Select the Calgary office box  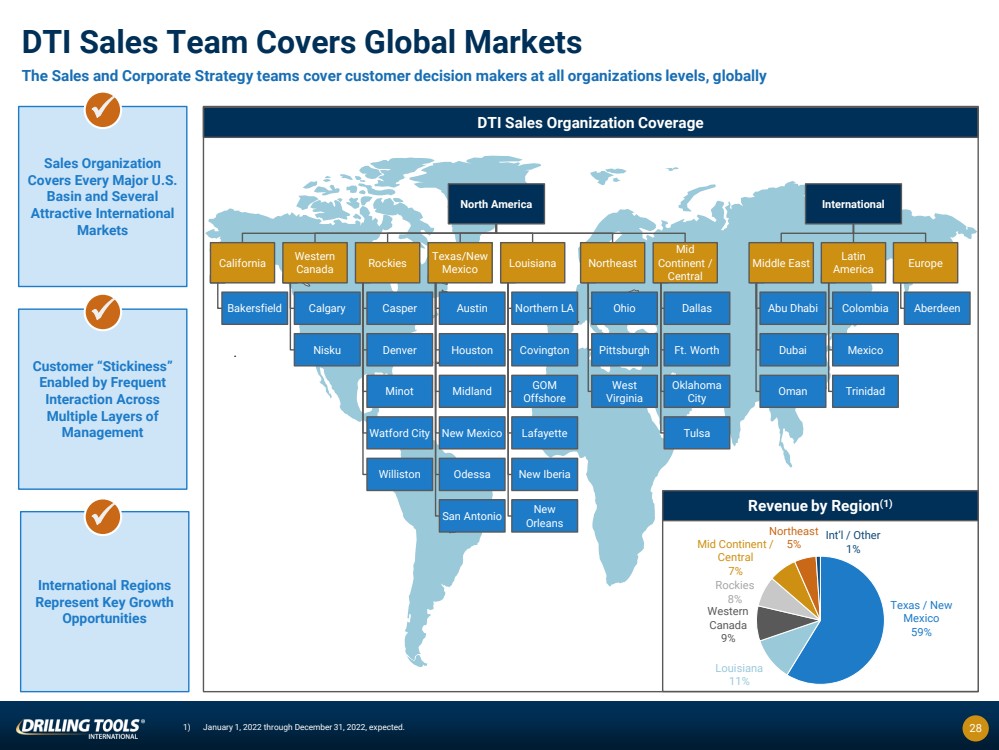pos(327,308)
